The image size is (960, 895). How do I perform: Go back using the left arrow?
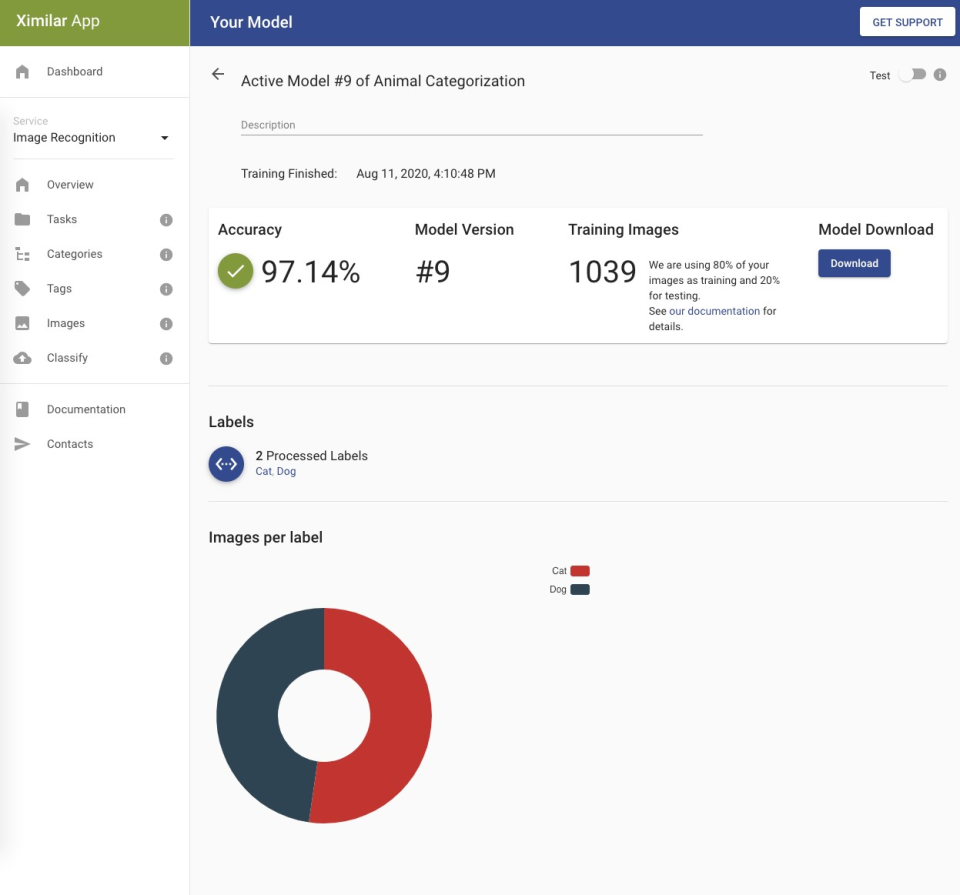(x=218, y=74)
